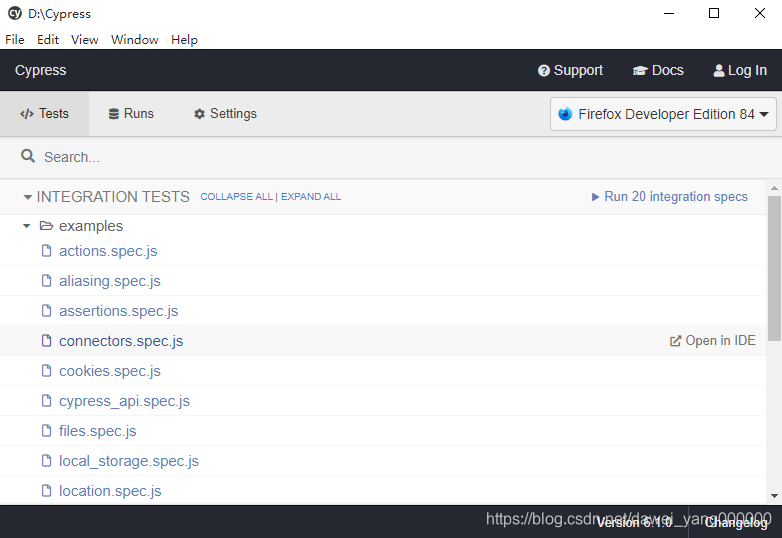Maximize the Cypress window
Viewport: 782px width, 538px height.
click(714, 13)
